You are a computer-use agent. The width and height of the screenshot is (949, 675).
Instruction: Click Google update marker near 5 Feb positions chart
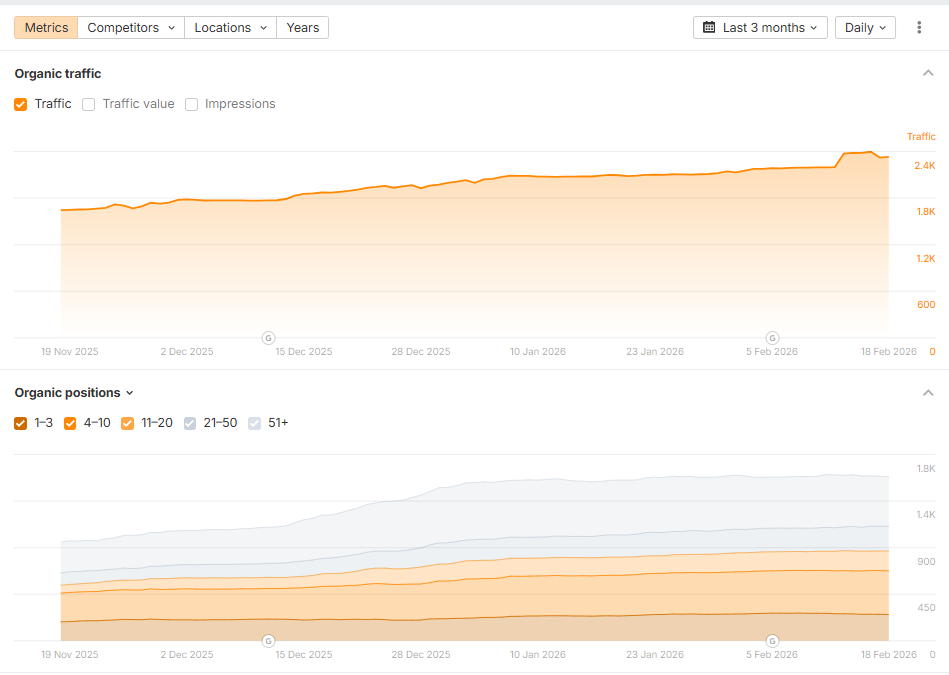tap(772, 641)
